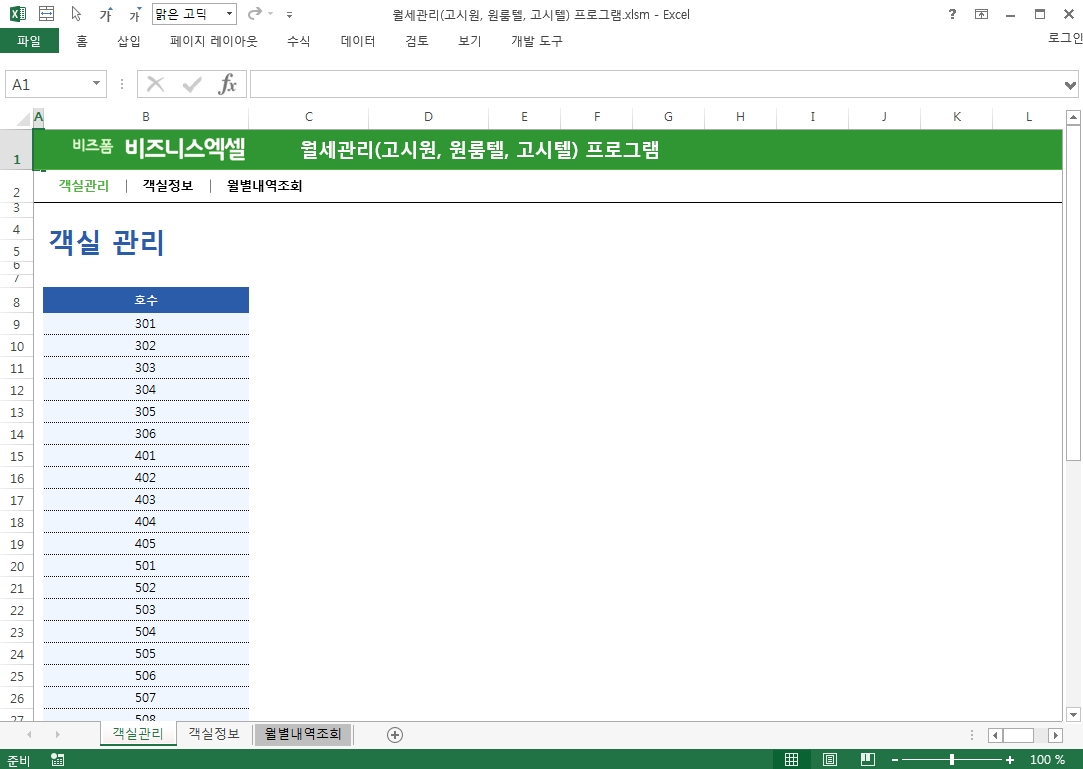The image size is (1083, 769).
Task: Increase font size with the larger 가 icon
Action: pos(106,15)
